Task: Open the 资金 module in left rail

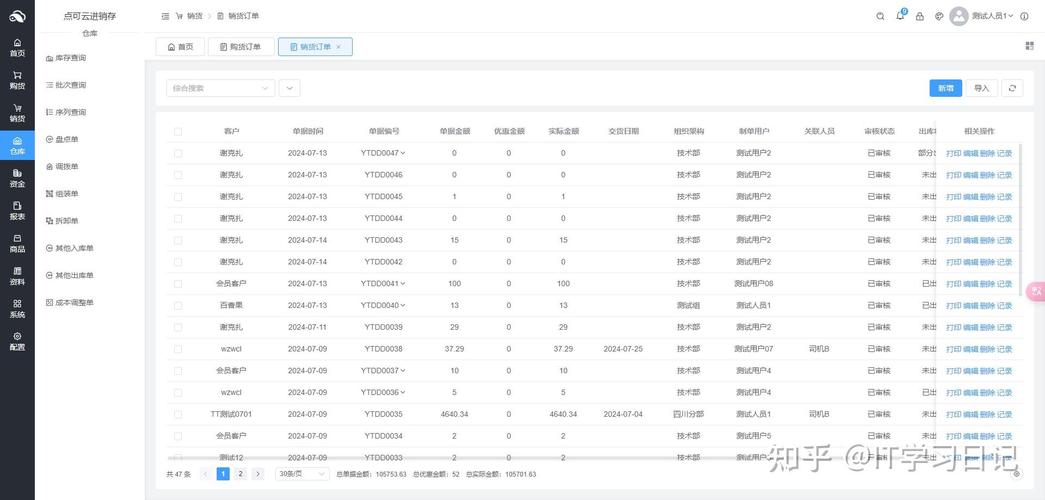Action: 17,179
